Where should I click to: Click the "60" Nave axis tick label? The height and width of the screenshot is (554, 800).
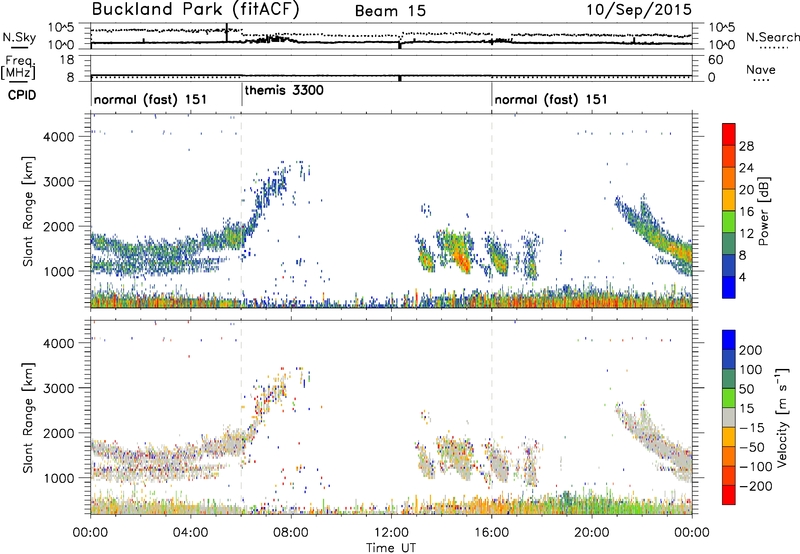715,60
